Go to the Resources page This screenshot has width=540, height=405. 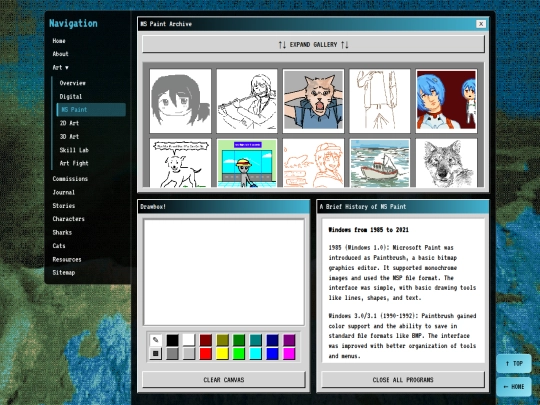pyautogui.click(x=67, y=259)
